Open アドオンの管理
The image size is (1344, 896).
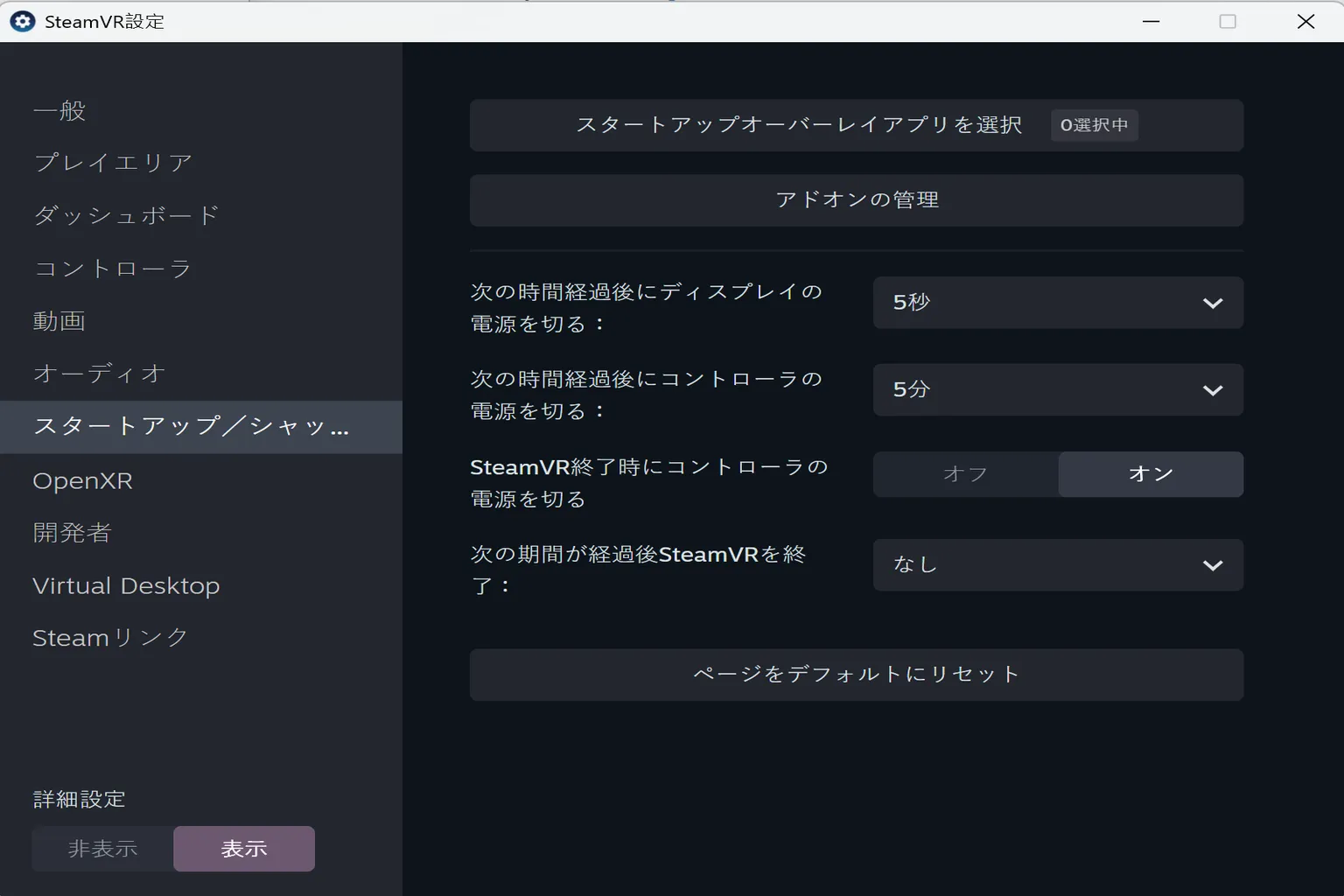click(856, 200)
